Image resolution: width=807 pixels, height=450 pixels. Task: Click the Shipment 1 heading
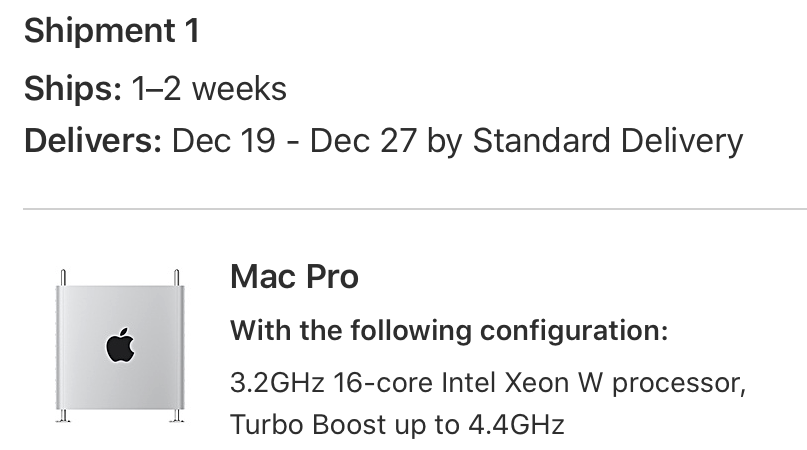[x=112, y=30]
